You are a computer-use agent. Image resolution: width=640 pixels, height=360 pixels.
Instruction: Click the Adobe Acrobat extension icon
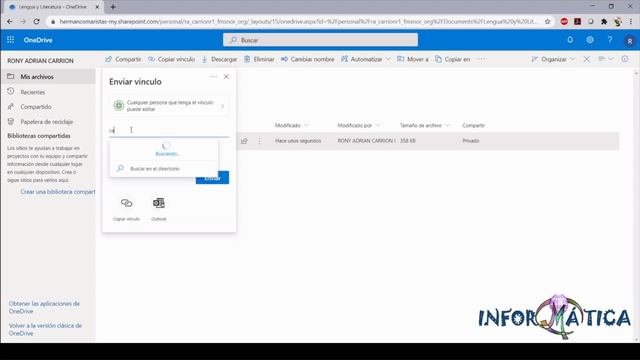click(577, 21)
